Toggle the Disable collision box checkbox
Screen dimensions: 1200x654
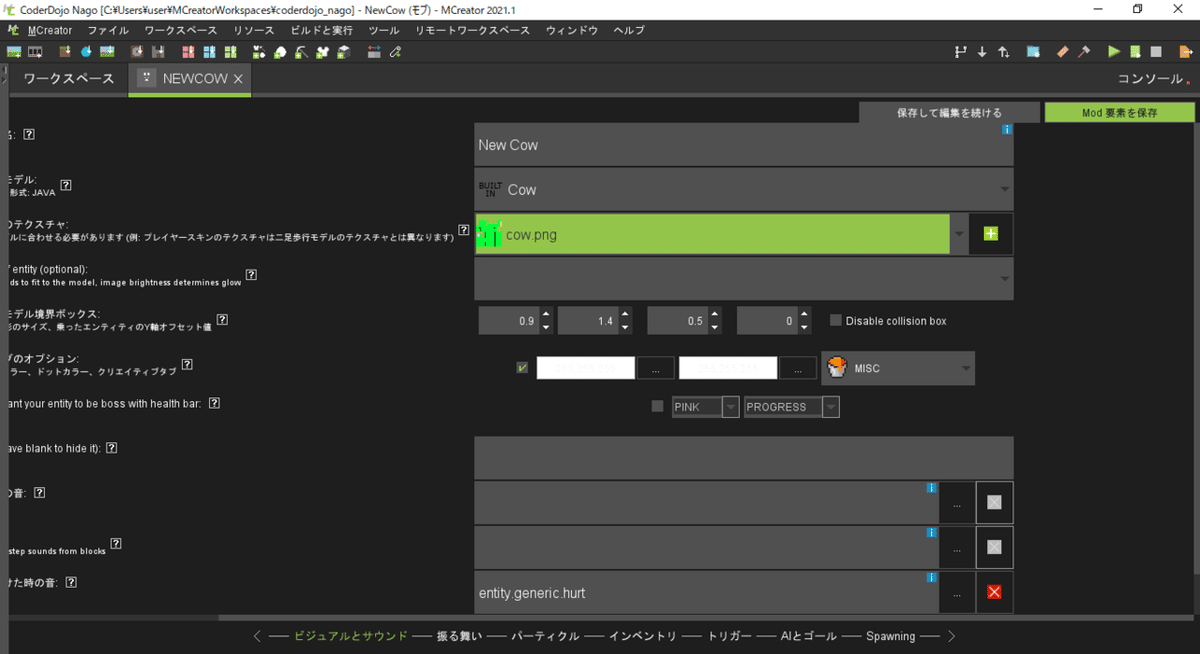pyautogui.click(x=835, y=319)
